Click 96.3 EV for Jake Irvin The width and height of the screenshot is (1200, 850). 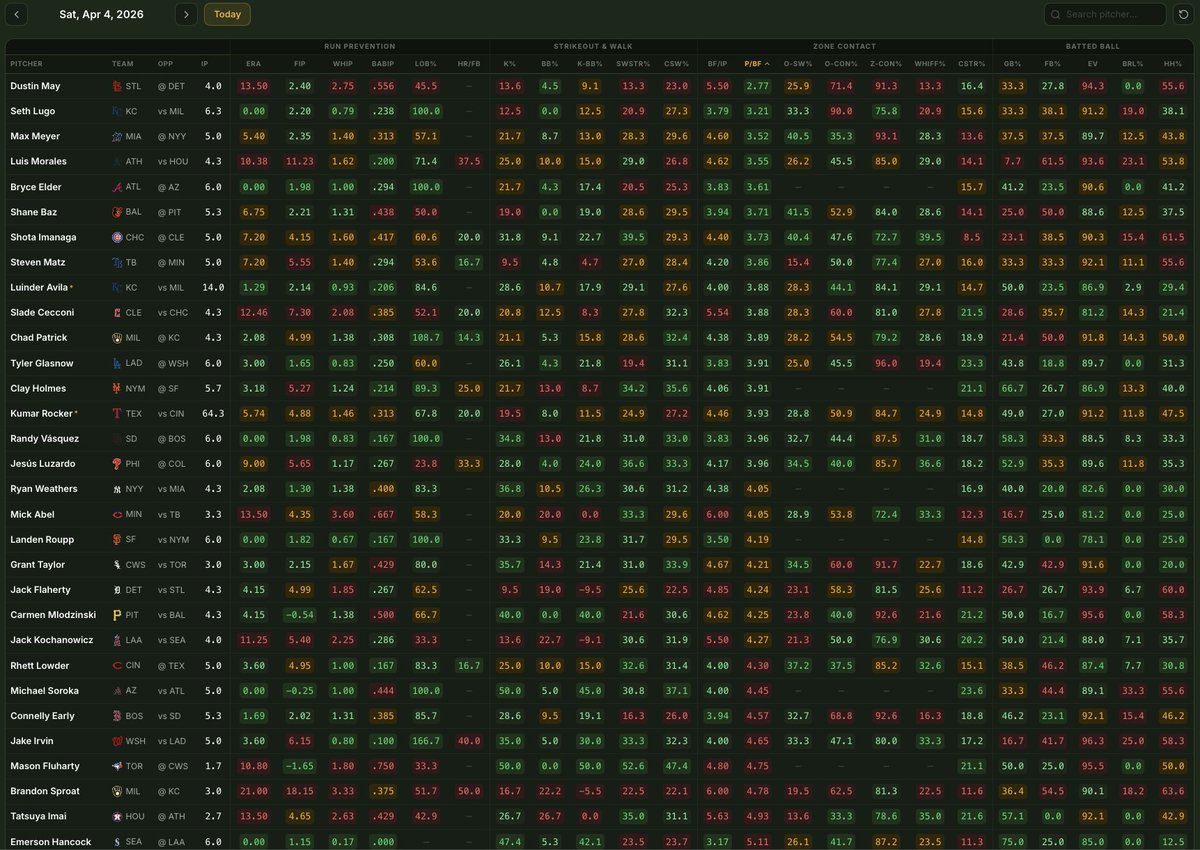(x=1093, y=741)
